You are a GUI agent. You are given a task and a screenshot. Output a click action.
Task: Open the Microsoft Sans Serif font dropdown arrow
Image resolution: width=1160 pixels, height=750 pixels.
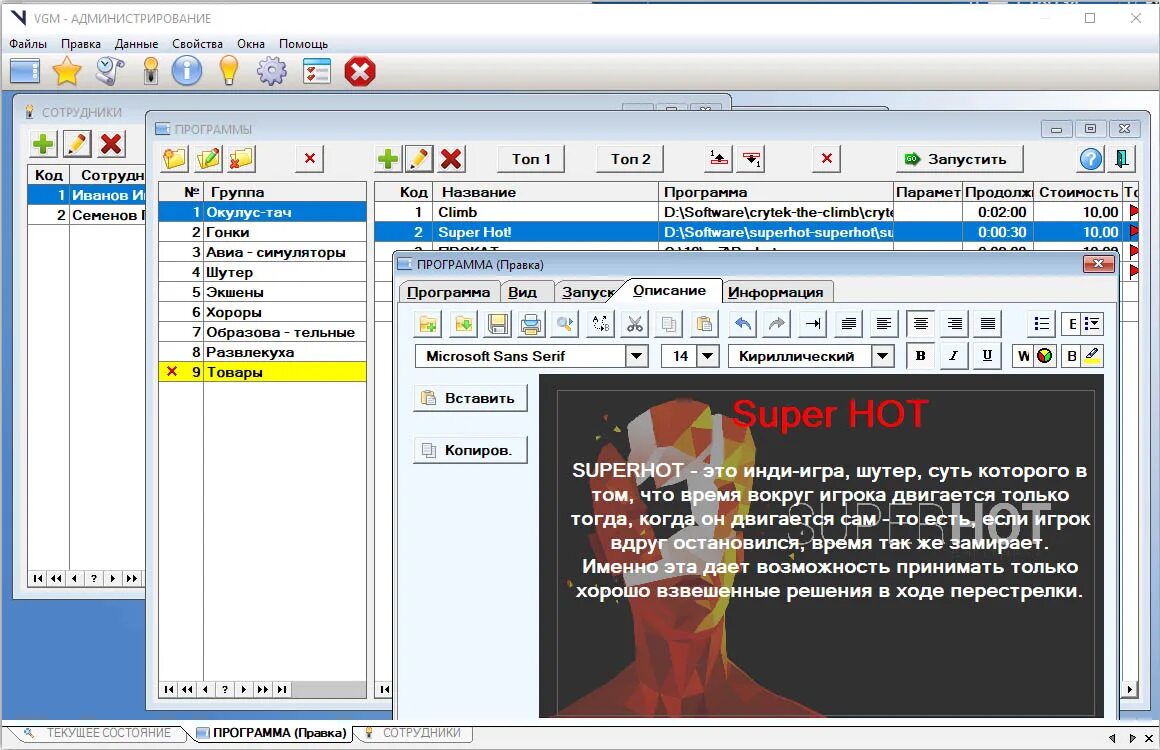636,357
